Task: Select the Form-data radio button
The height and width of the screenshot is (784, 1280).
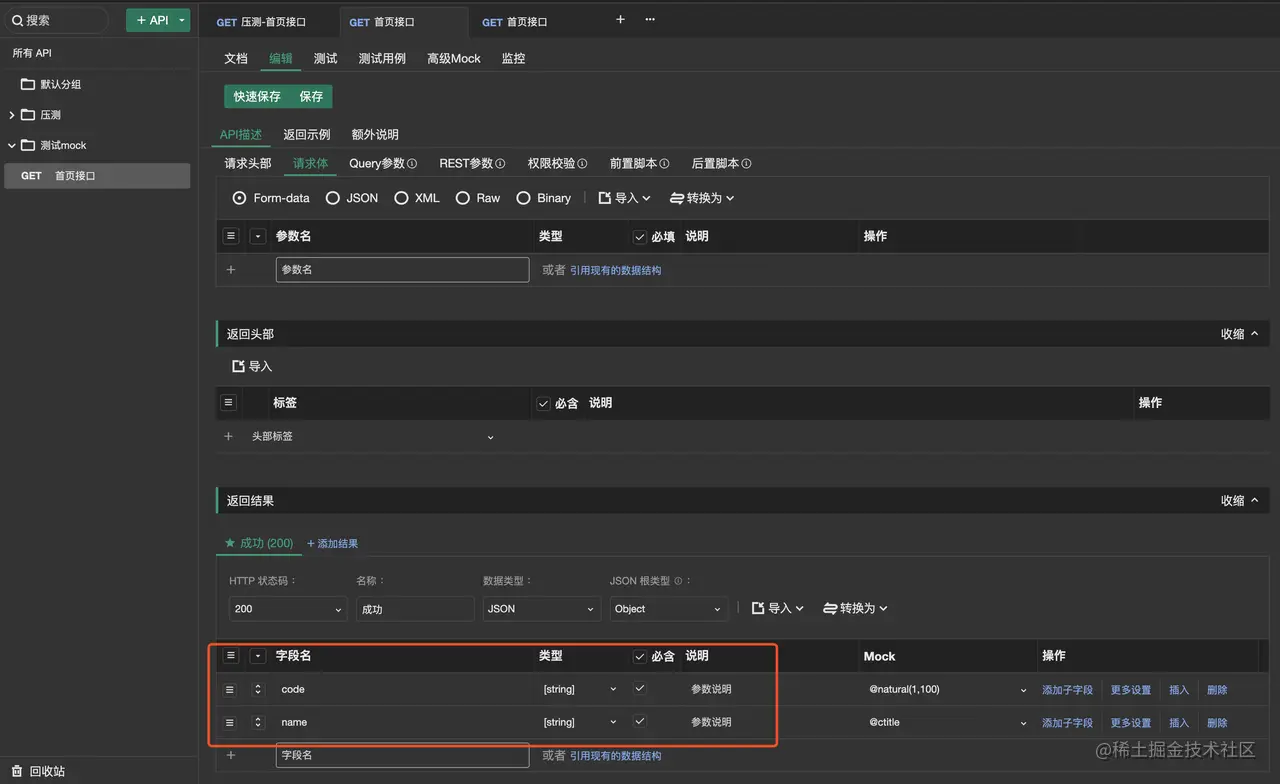Action: click(x=240, y=198)
